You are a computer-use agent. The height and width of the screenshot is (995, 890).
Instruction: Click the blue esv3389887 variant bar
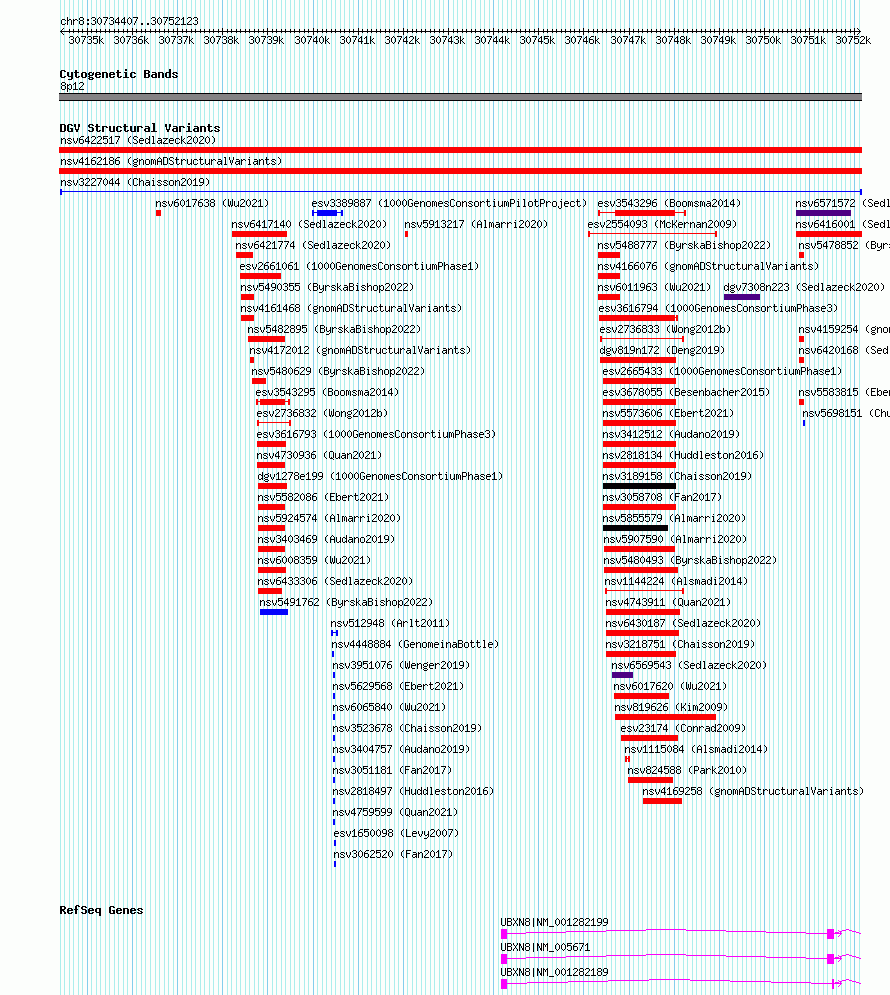coord(327,213)
